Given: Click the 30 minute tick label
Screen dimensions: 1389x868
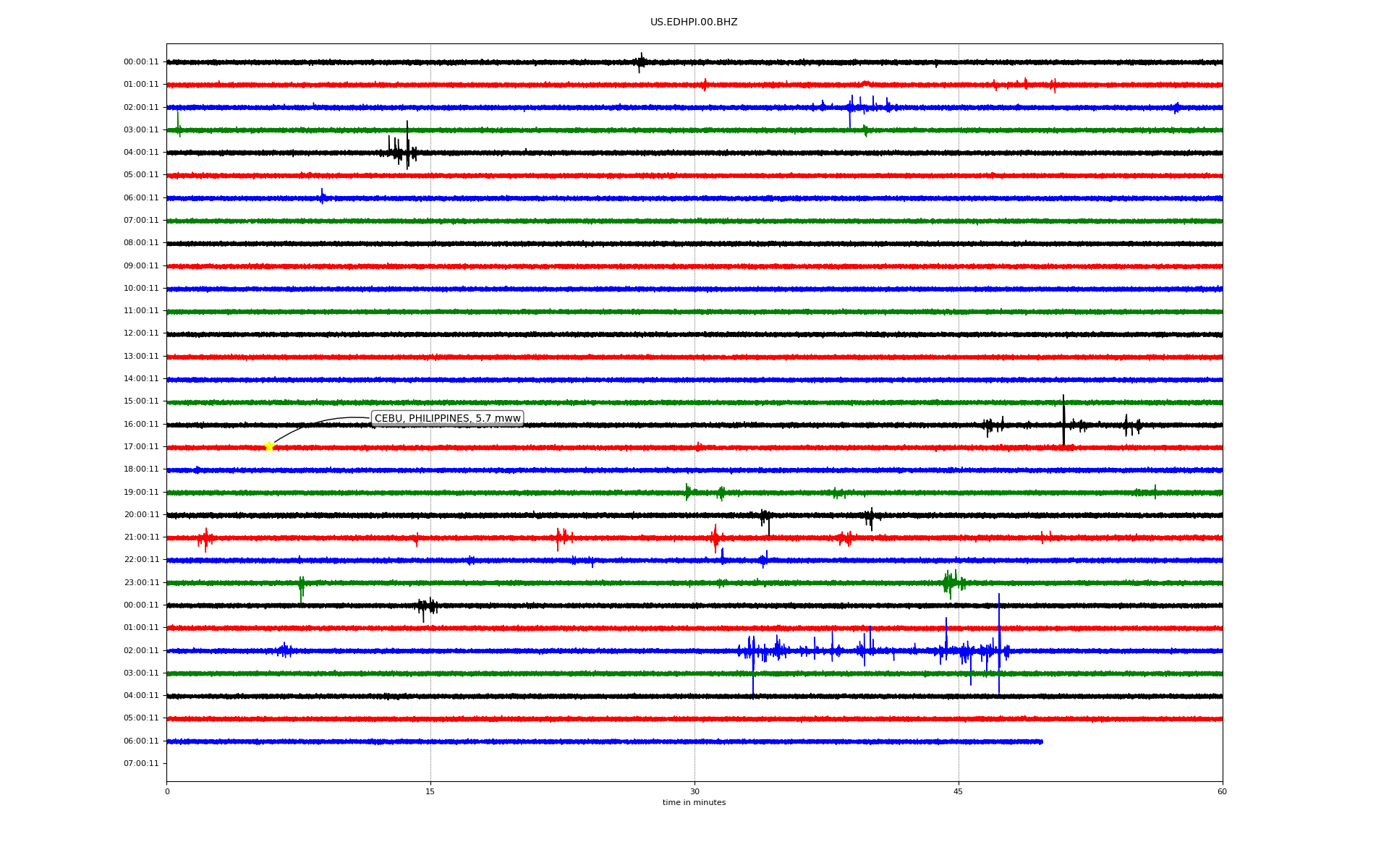Looking at the screenshot, I should 694,791.
